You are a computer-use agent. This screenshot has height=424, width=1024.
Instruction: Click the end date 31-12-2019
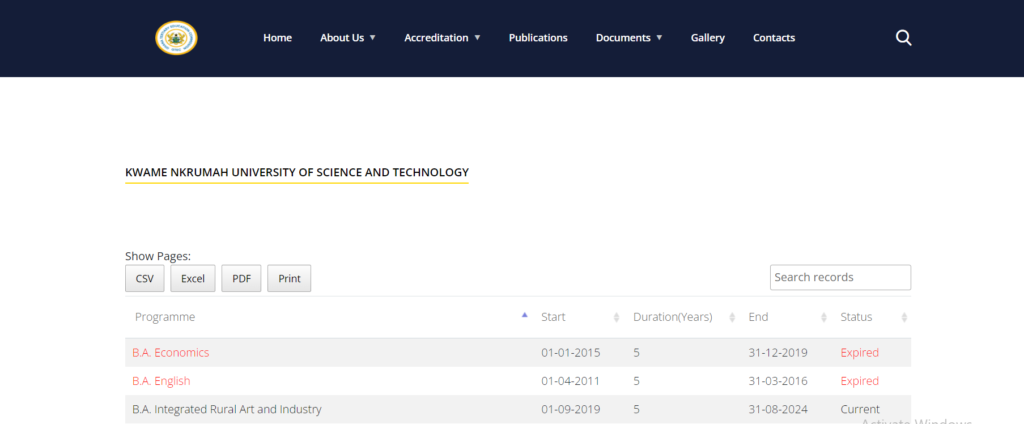pyautogui.click(x=778, y=353)
